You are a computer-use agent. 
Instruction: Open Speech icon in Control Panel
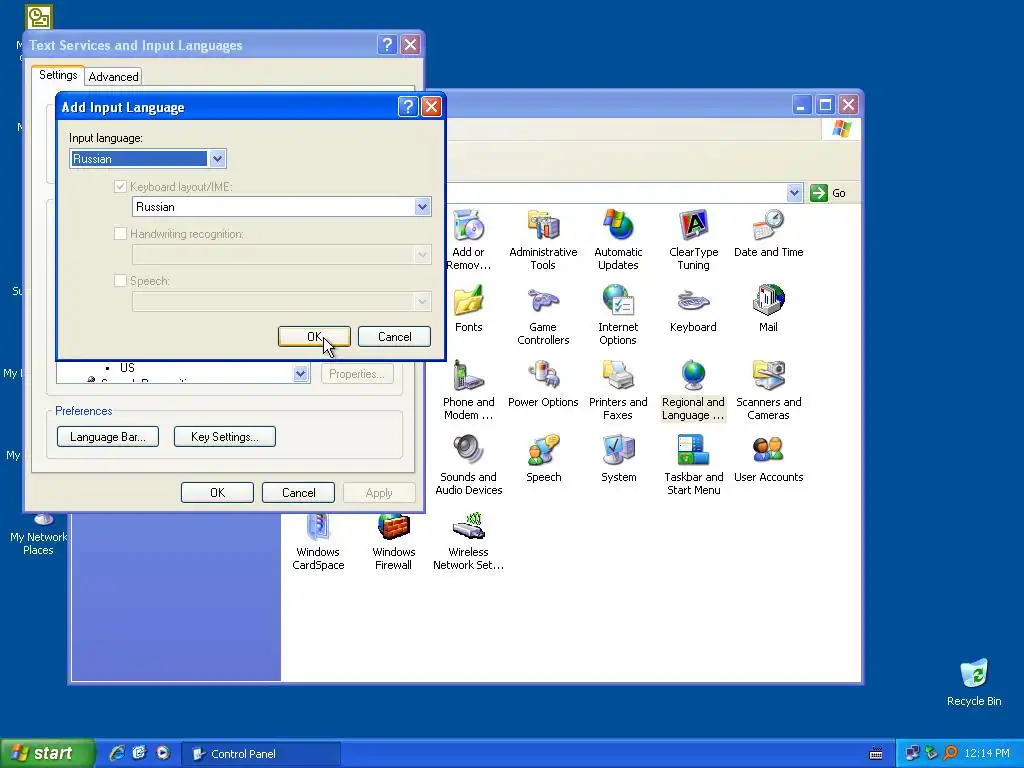coord(543,458)
